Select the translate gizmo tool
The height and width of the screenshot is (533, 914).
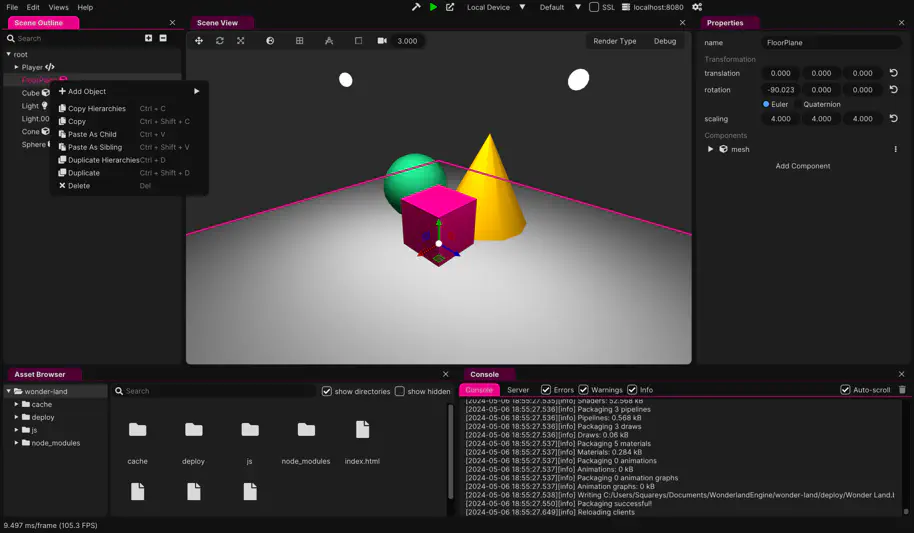tap(199, 41)
